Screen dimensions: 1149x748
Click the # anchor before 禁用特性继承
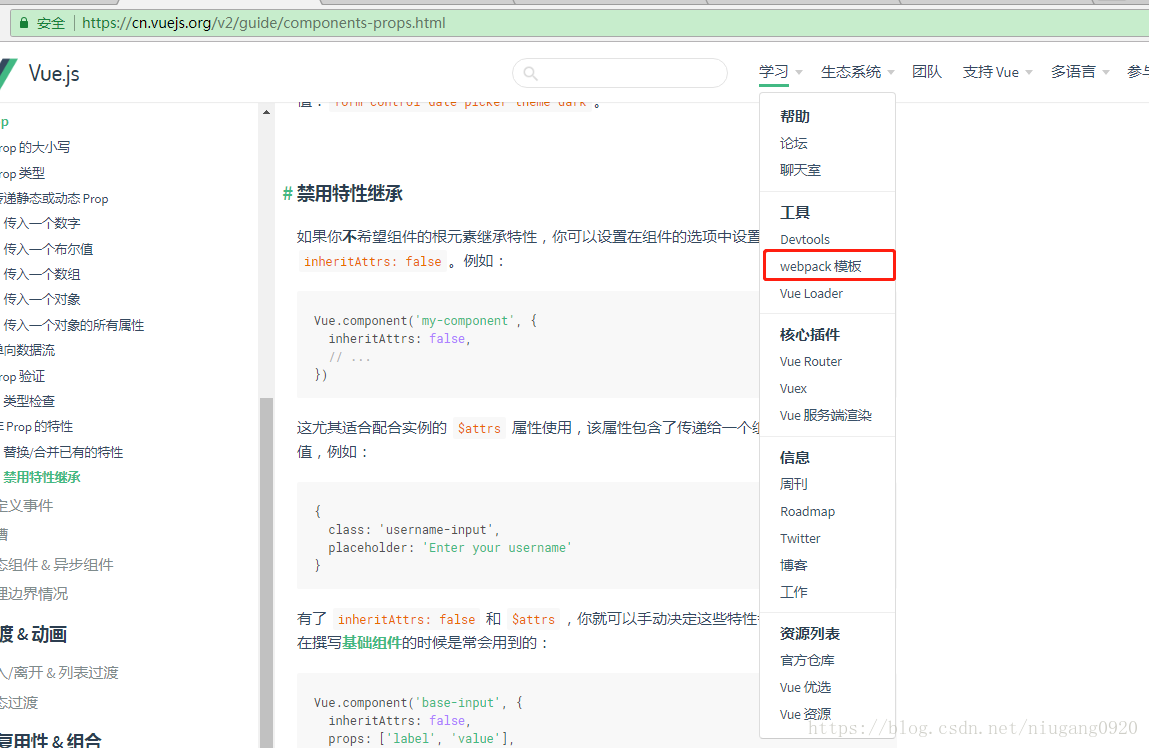(287, 193)
